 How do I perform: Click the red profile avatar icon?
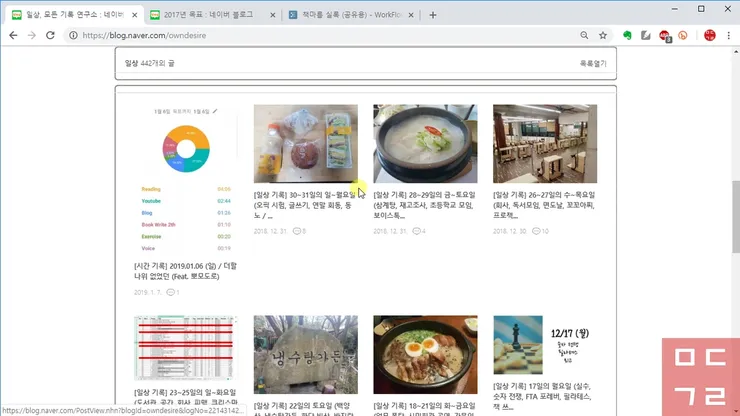point(710,35)
